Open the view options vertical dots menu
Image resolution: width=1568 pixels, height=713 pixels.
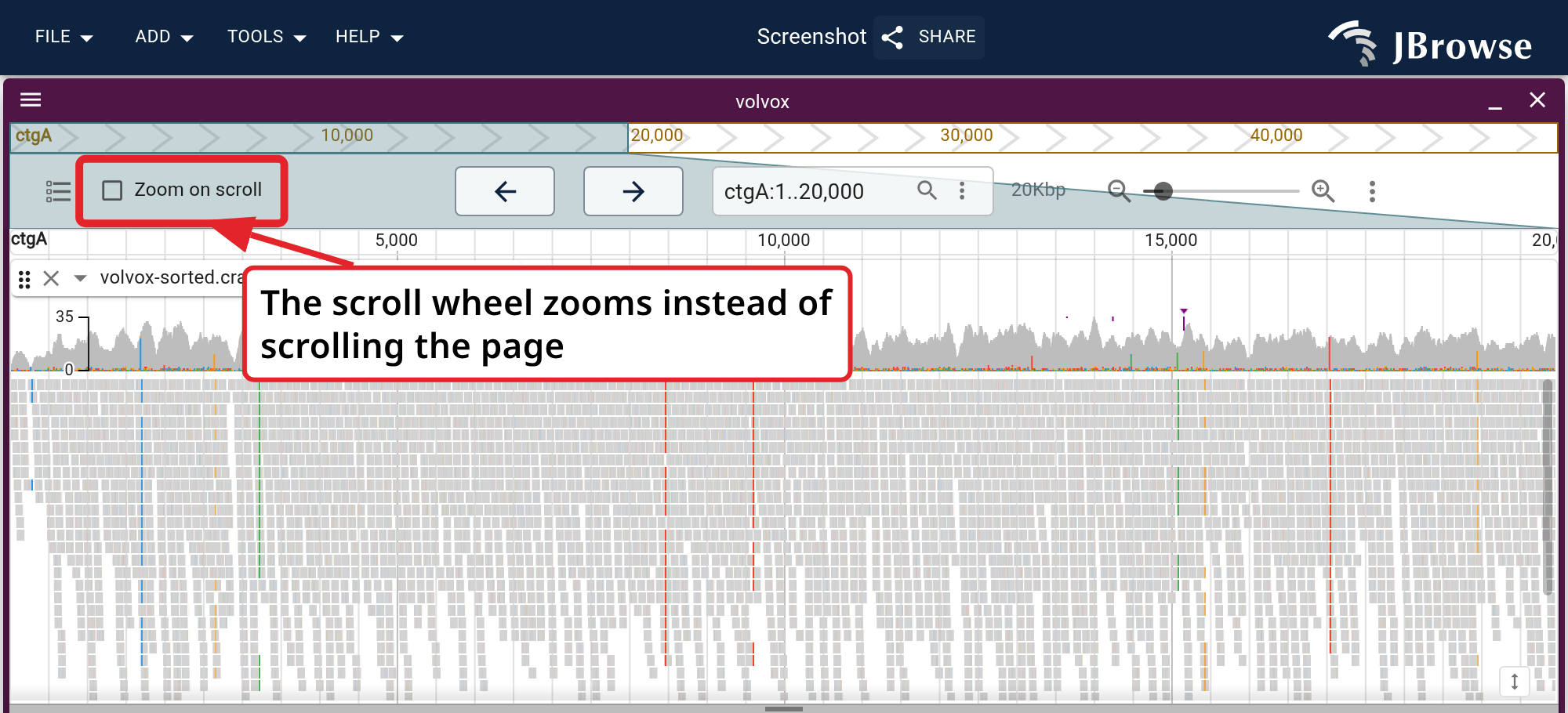click(1372, 191)
